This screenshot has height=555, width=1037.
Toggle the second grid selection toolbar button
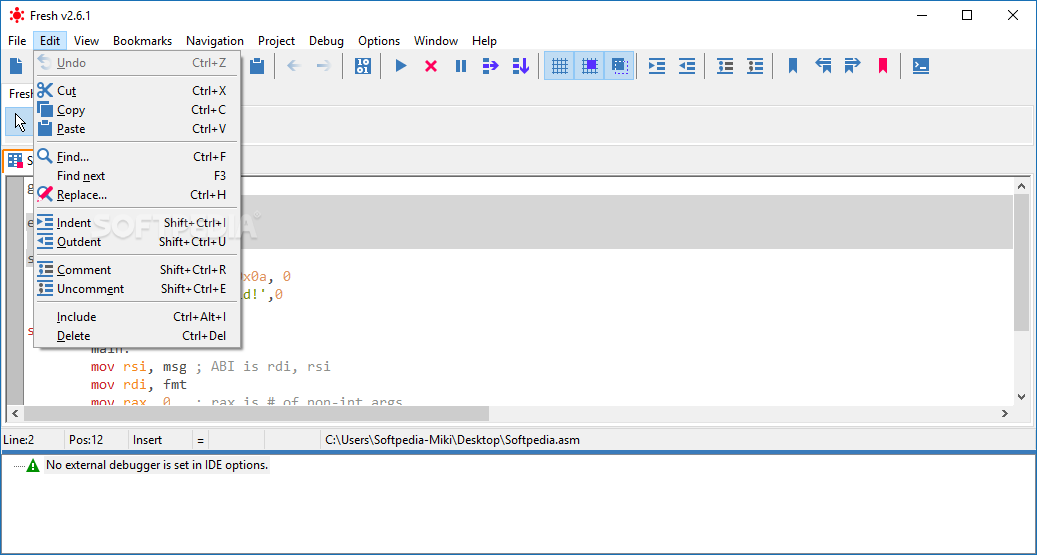point(589,65)
